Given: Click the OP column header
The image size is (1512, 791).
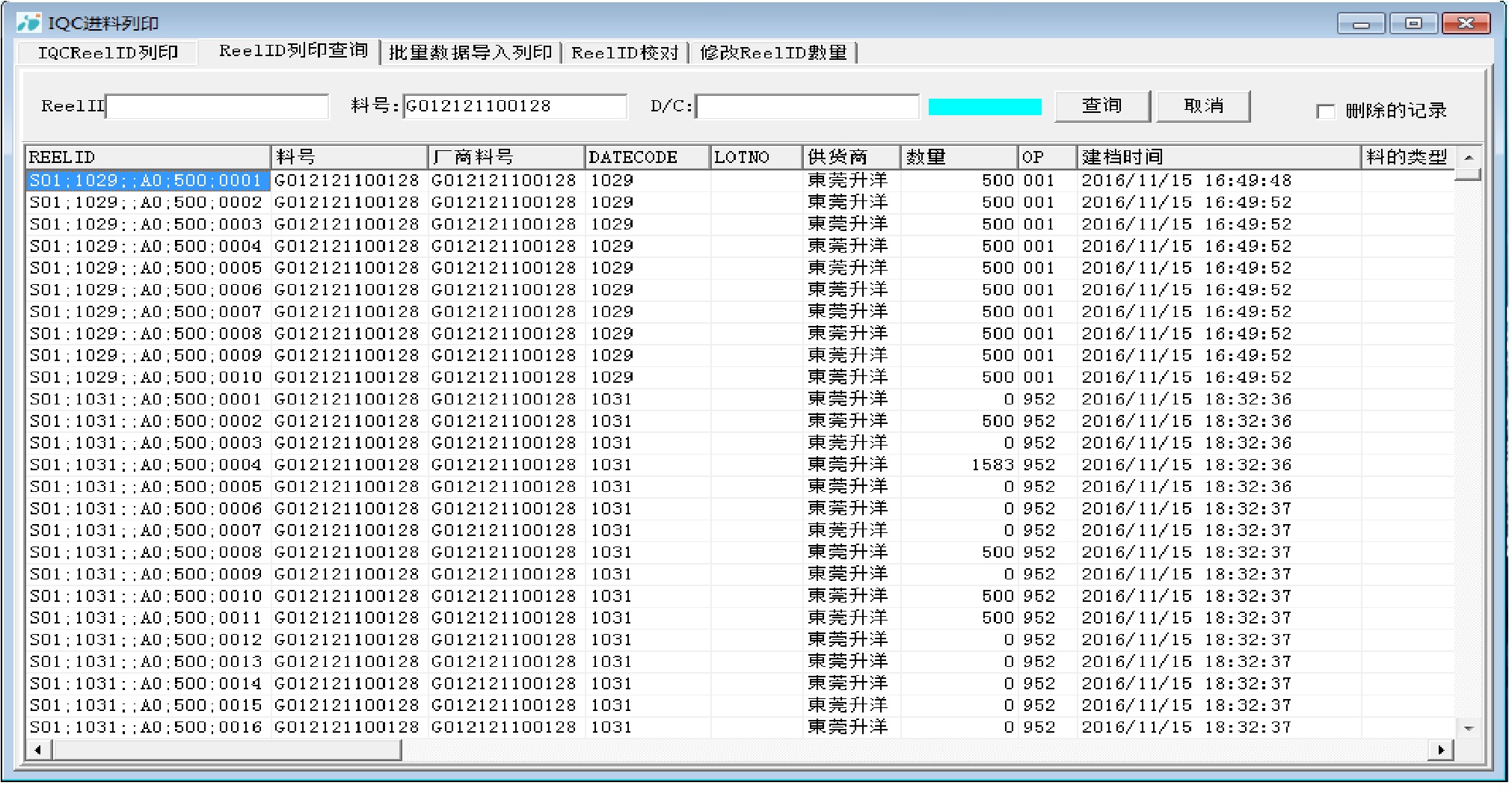Looking at the screenshot, I should pos(1048,157).
